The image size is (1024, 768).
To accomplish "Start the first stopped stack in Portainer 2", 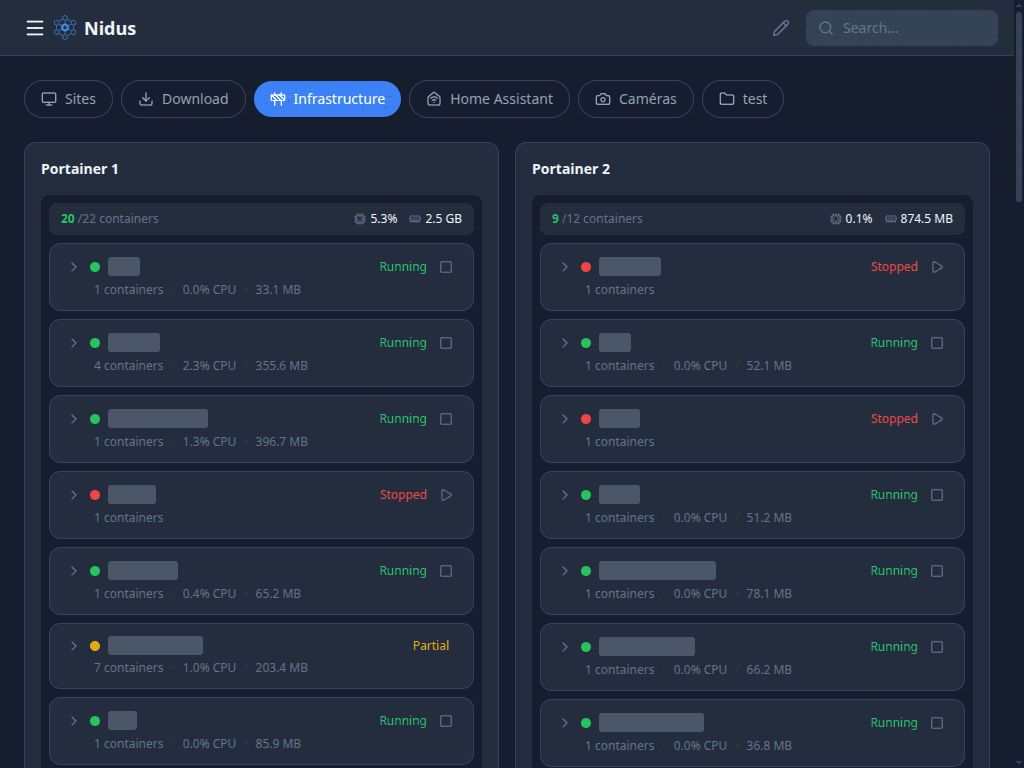I will click(x=937, y=267).
